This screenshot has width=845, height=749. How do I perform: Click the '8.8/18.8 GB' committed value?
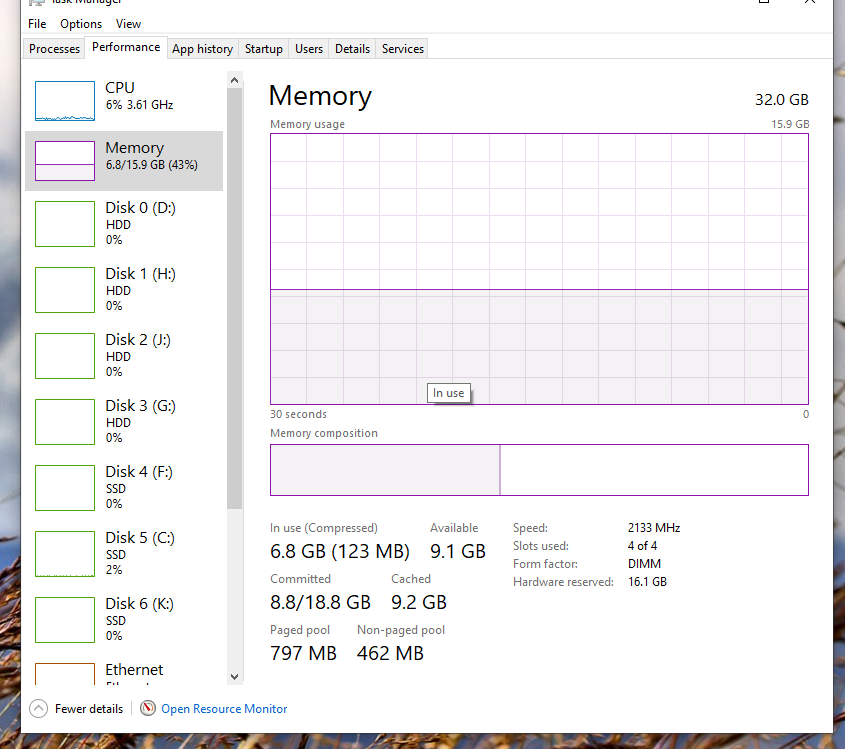[320, 602]
